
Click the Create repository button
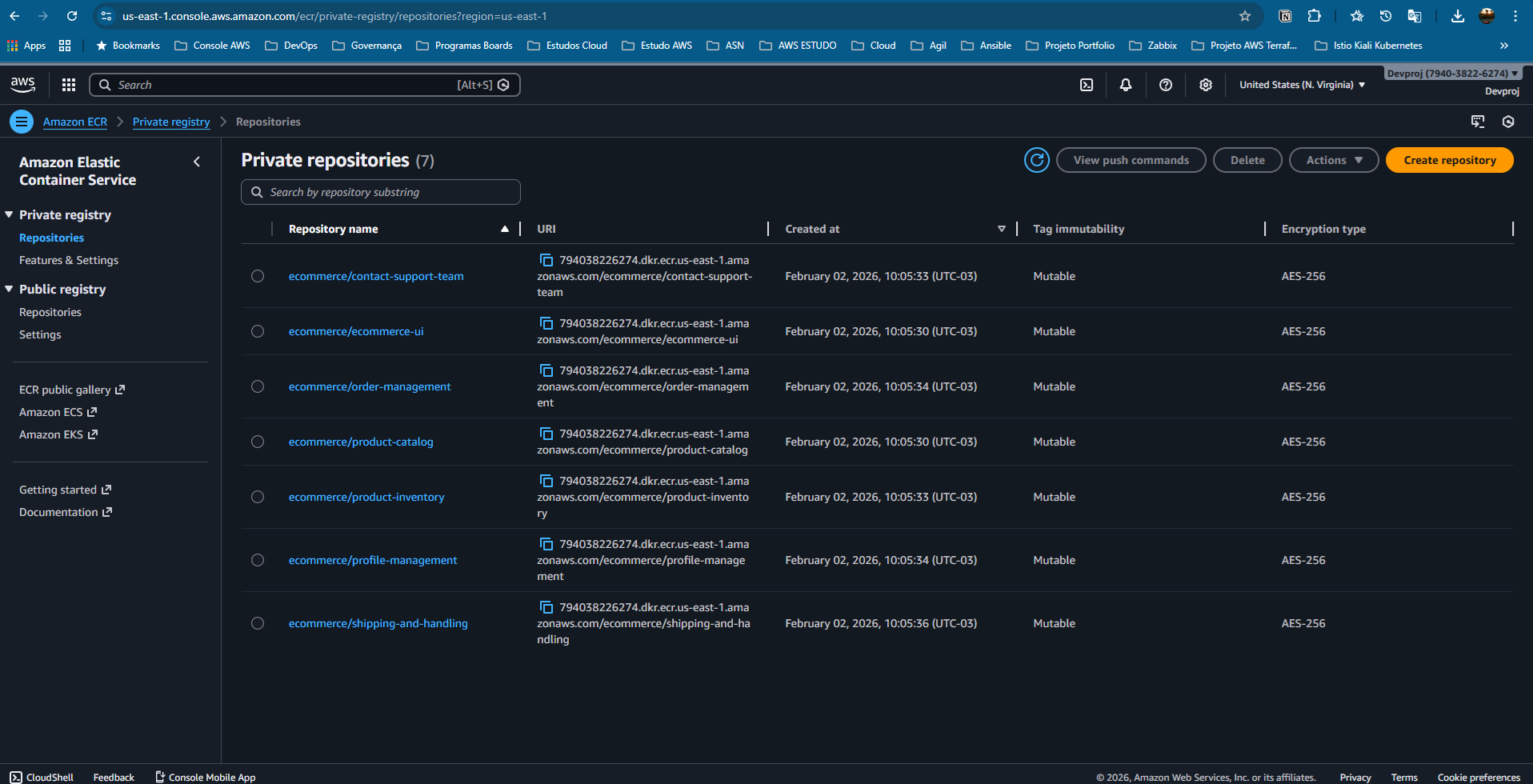pyautogui.click(x=1449, y=160)
